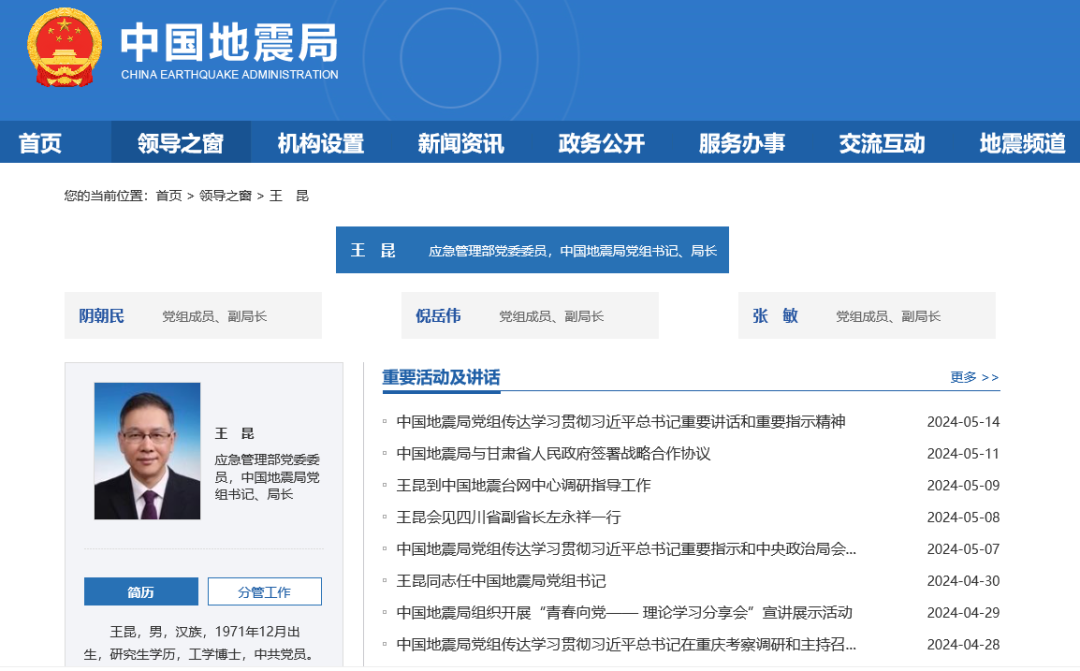Open article 王昆到中国地震台网中心调研指导工作

pyautogui.click(x=523, y=485)
